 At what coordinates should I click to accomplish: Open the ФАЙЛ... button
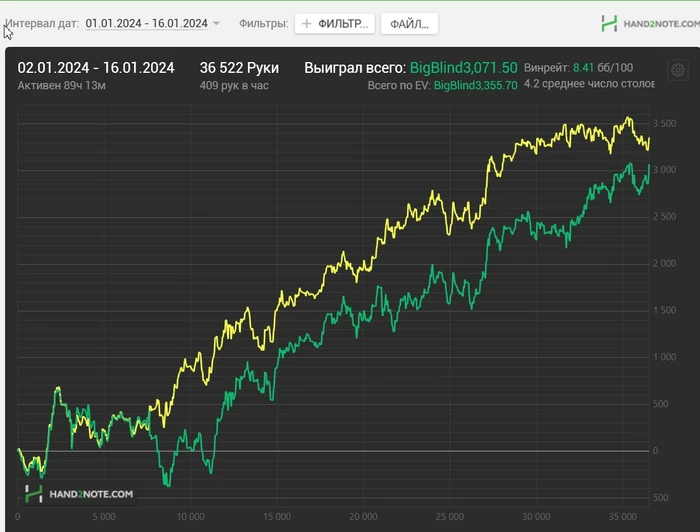(x=409, y=24)
